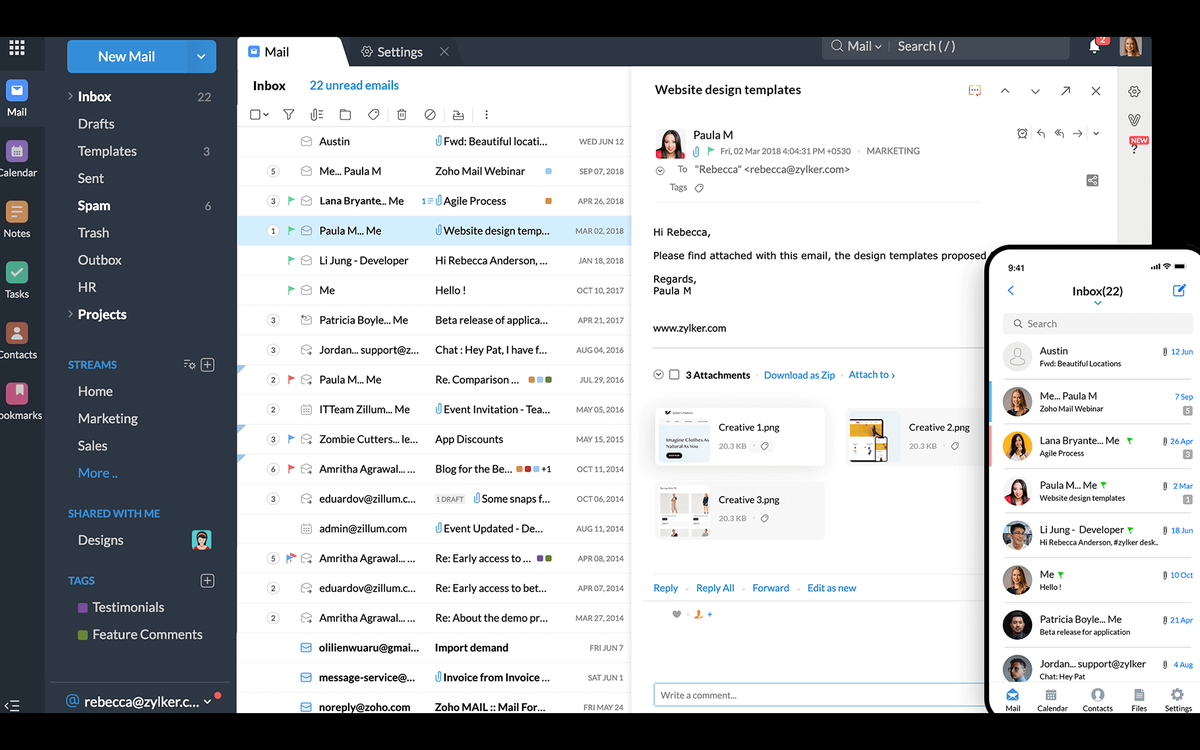
Task: Open the Calendar app in left rail
Action: [17, 158]
